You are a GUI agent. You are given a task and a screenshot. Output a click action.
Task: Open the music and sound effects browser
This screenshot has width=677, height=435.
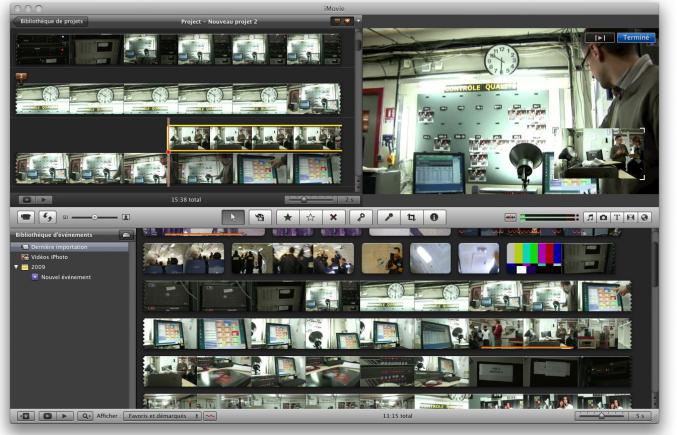click(x=590, y=218)
